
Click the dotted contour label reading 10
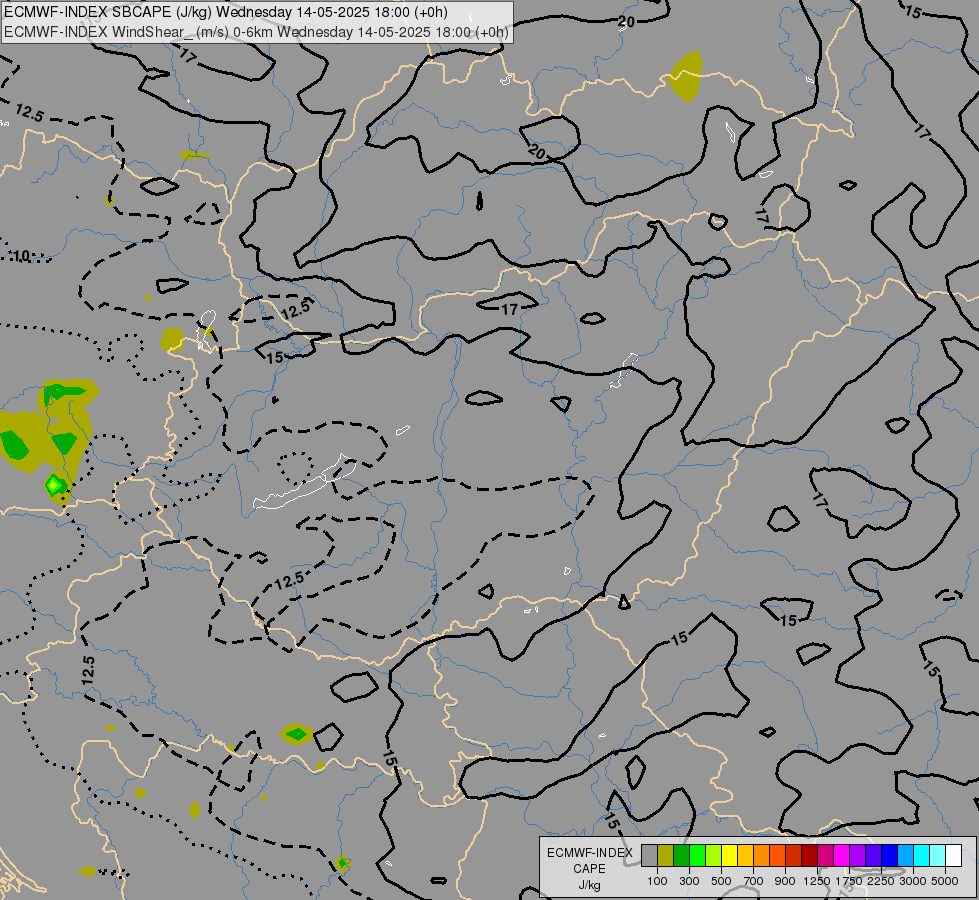pos(21,256)
